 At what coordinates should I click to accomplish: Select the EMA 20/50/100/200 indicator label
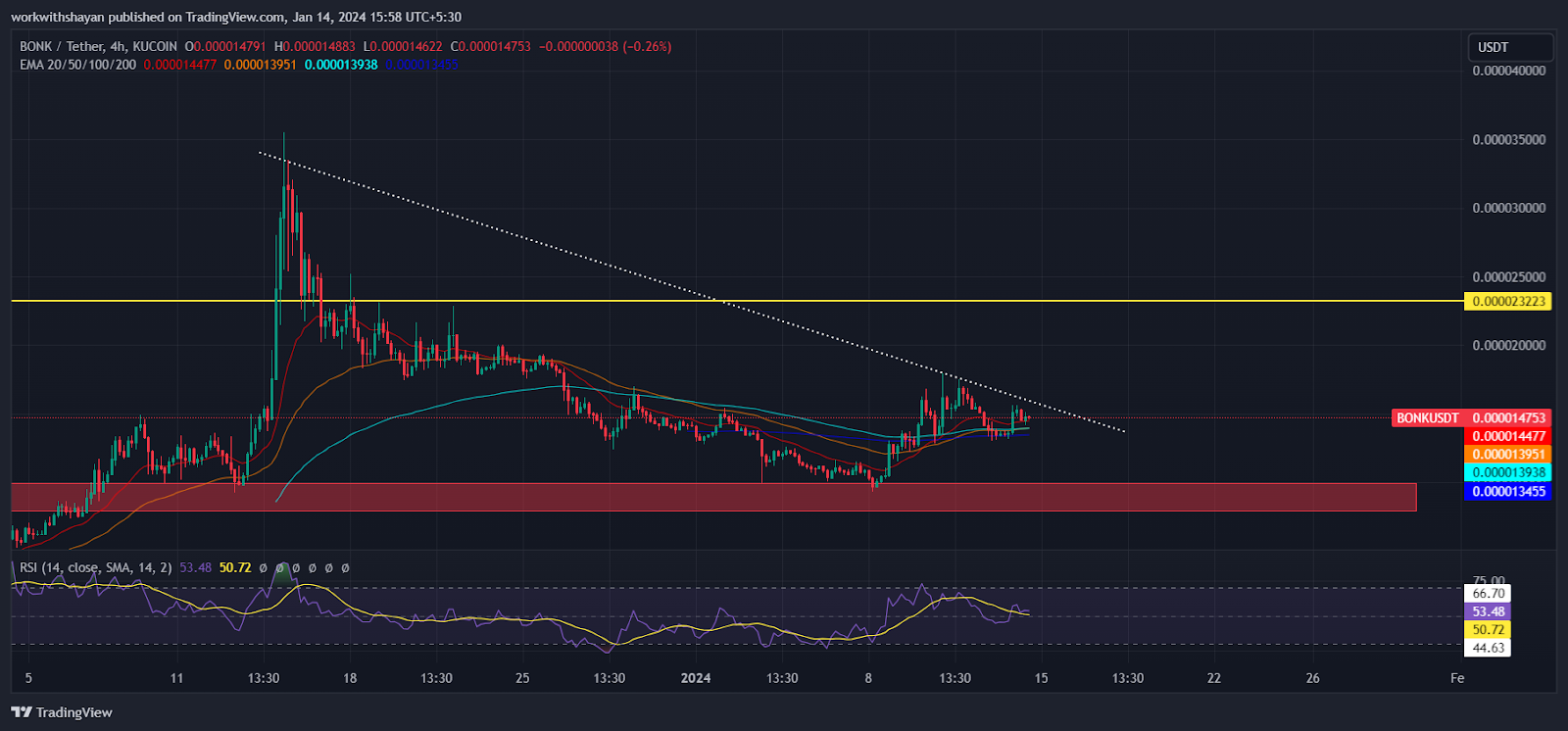pos(78,65)
